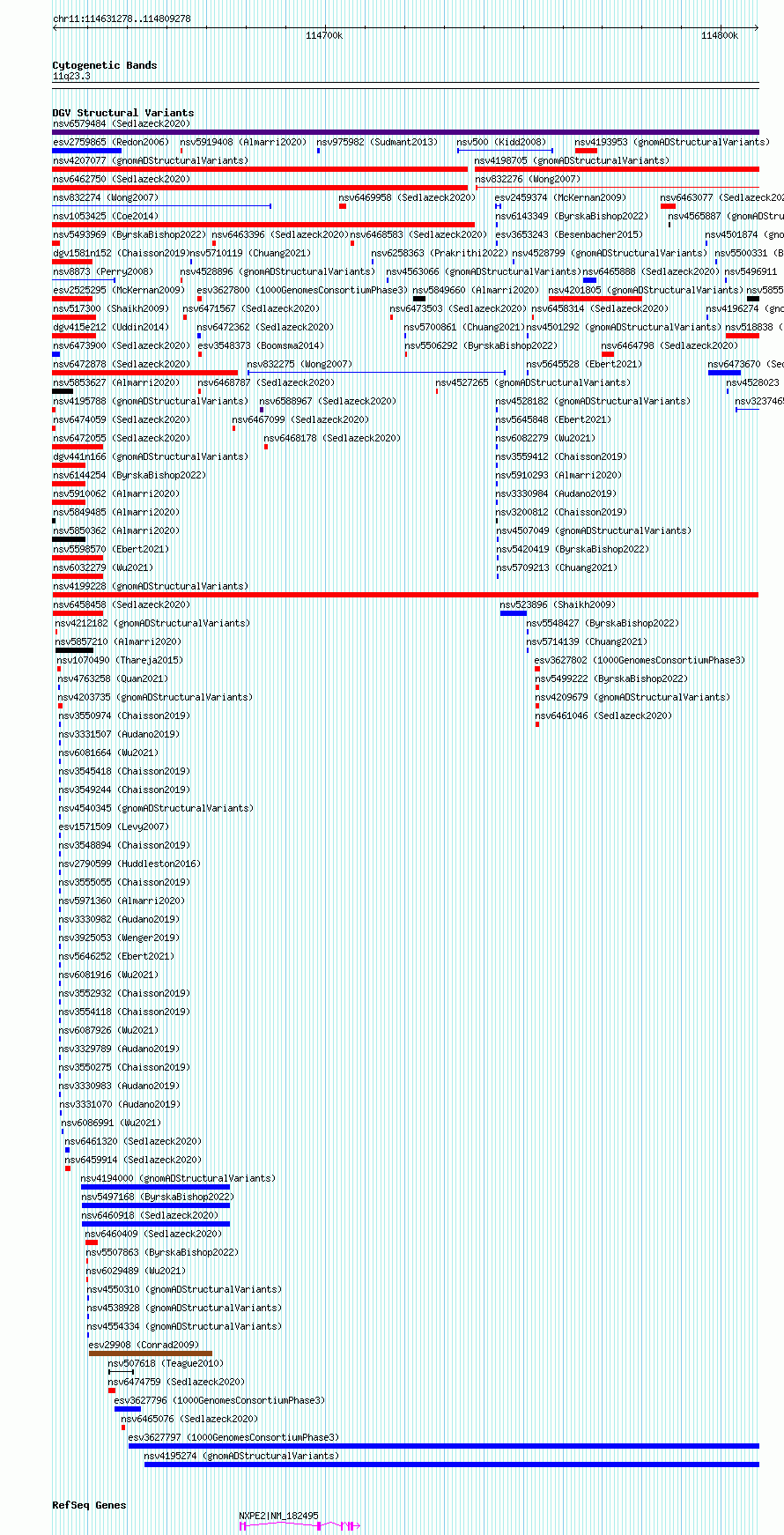
Task: Open variant nsv1070490 (Thareja2015)
Action: (120, 660)
